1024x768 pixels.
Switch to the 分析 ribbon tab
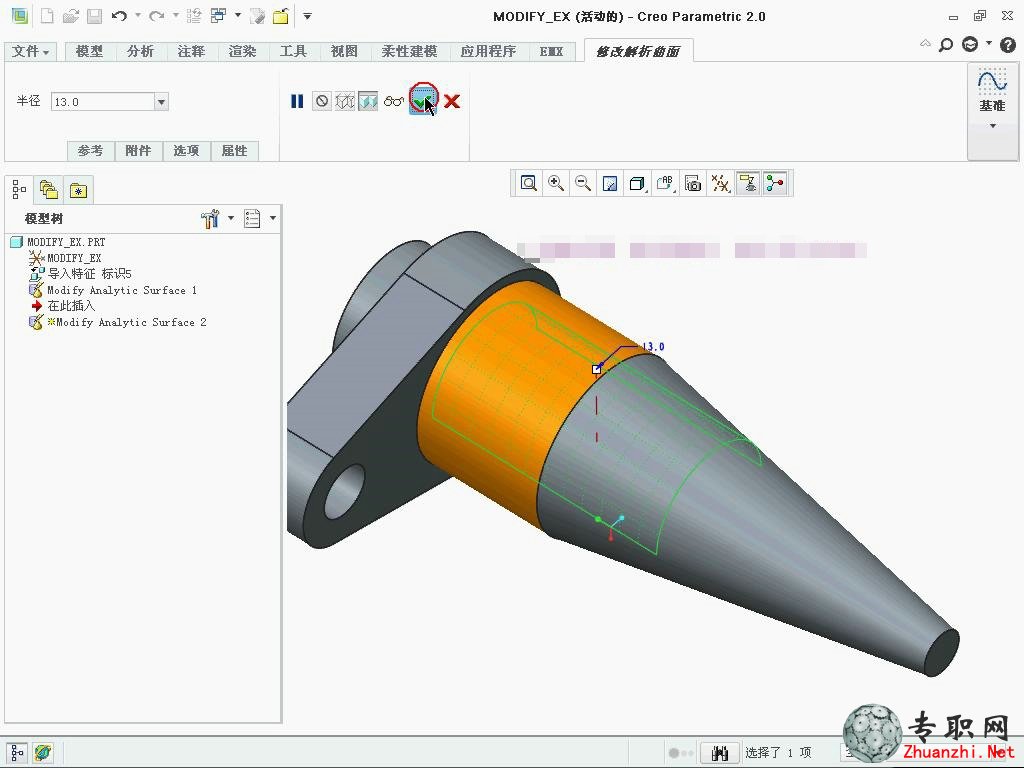click(140, 51)
